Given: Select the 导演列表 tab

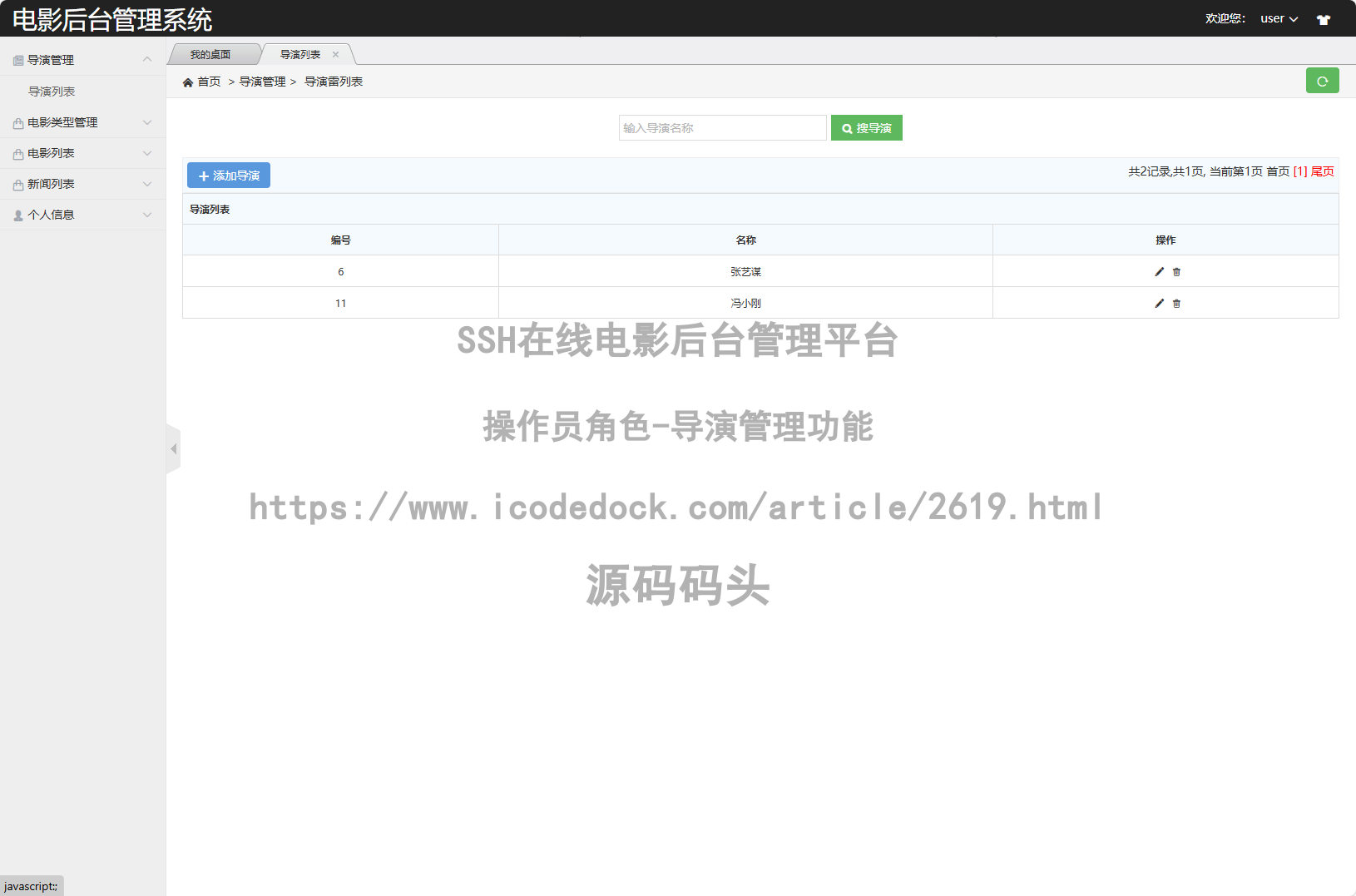Looking at the screenshot, I should (299, 53).
